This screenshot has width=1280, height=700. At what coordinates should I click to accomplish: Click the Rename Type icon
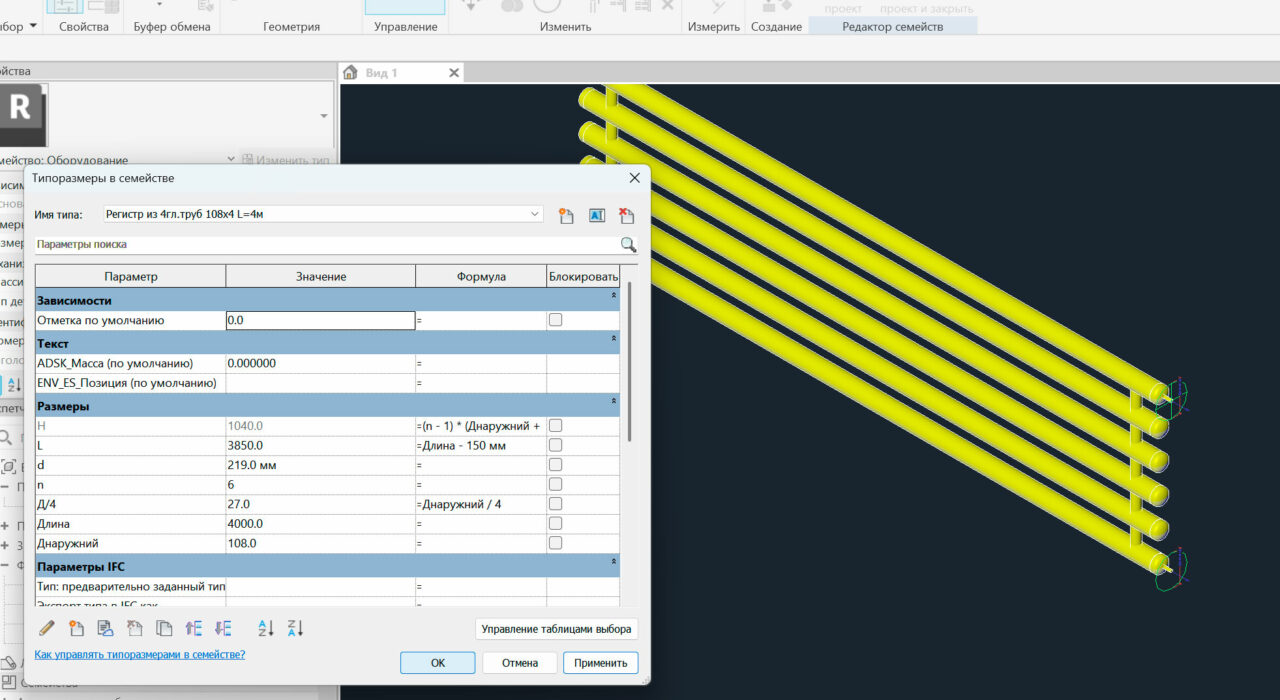pyautogui.click(x=597, y=215)
